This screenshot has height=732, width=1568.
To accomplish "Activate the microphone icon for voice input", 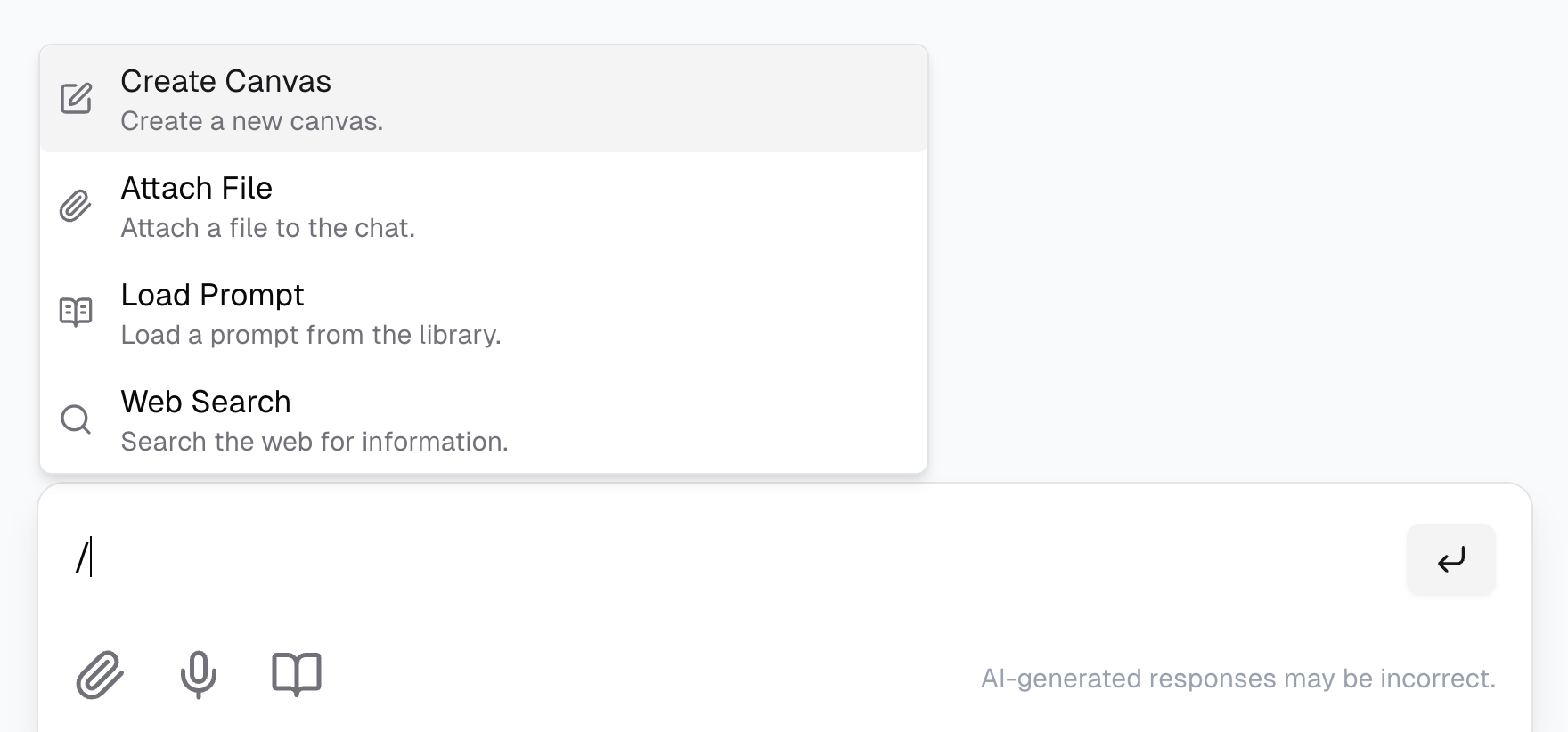I will pyautogui.click(x=198, y=675).
